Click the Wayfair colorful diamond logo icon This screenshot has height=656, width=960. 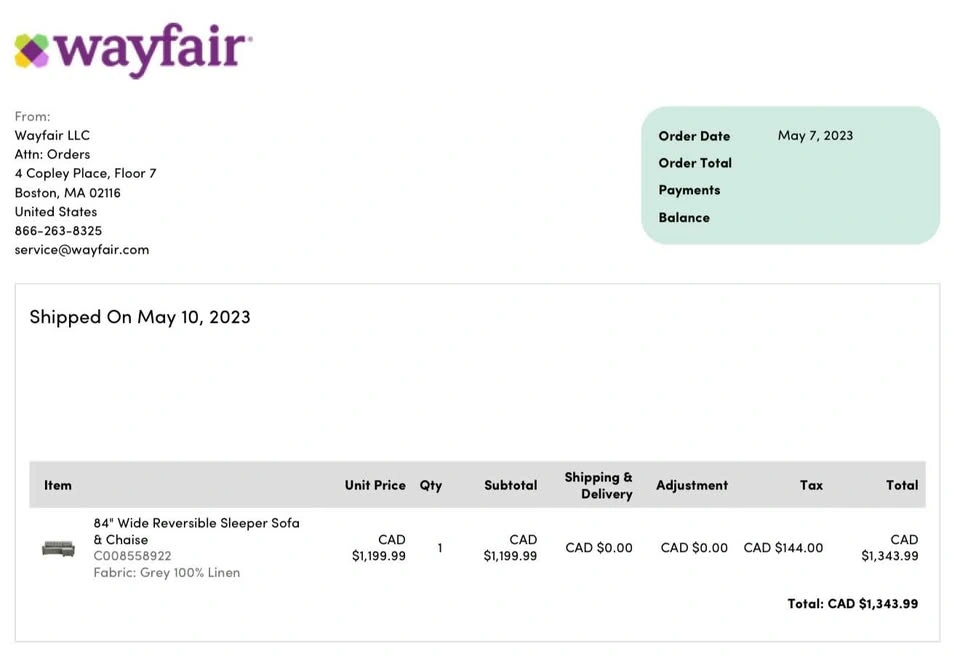point(32,50)
